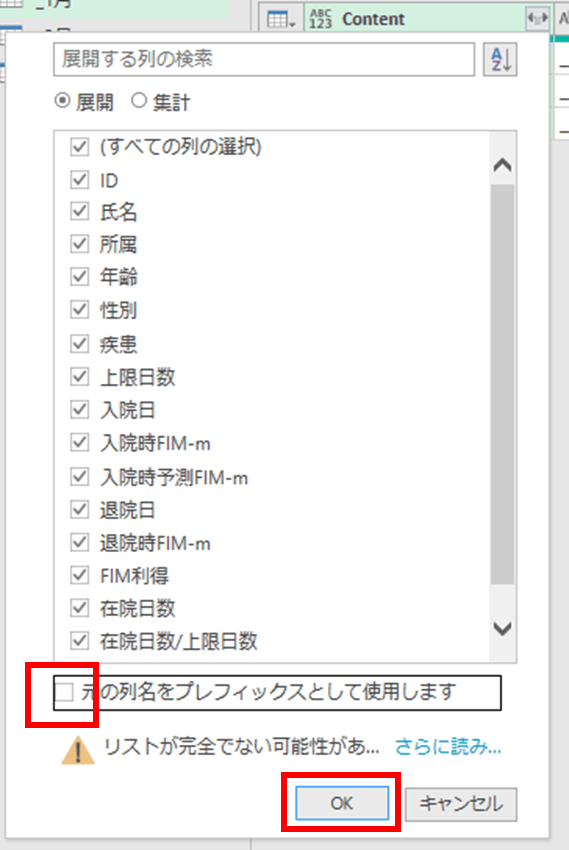Focus the 展開する列の検索 search field

click(x=264, y=59)
